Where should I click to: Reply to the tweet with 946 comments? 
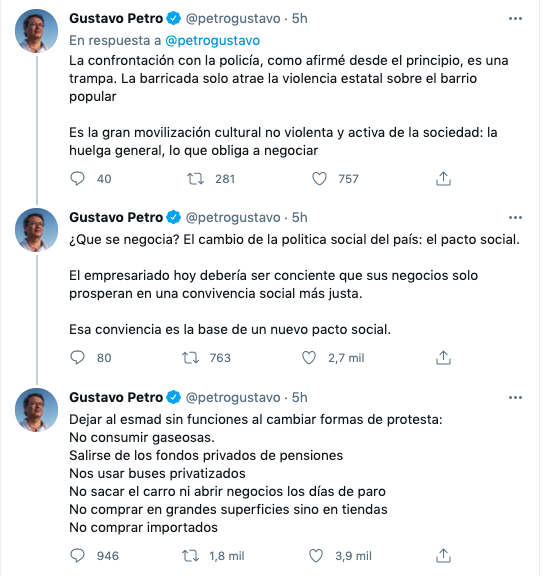tap(77, 556)
